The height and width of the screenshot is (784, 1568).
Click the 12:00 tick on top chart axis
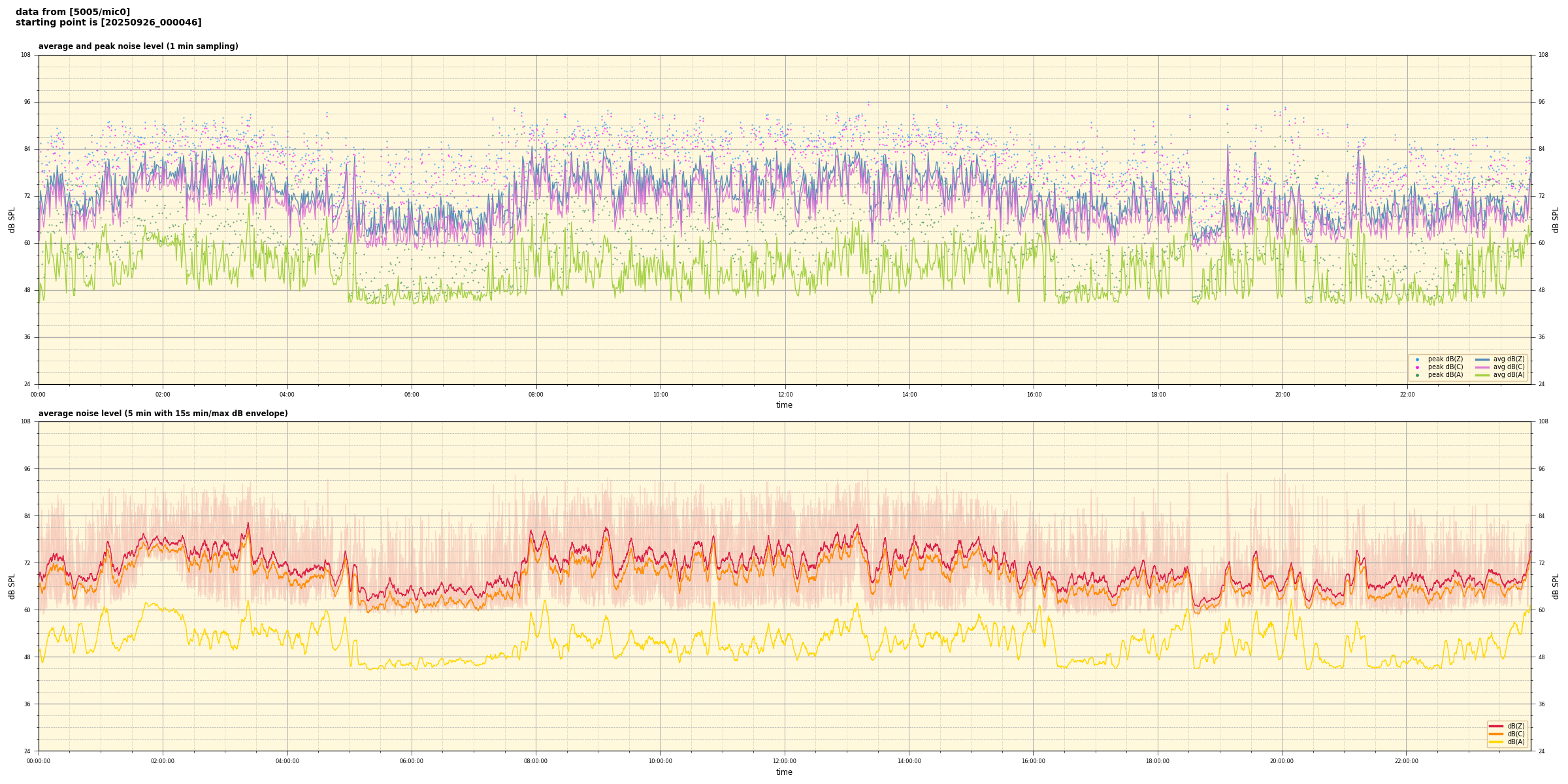pos(785,395)
